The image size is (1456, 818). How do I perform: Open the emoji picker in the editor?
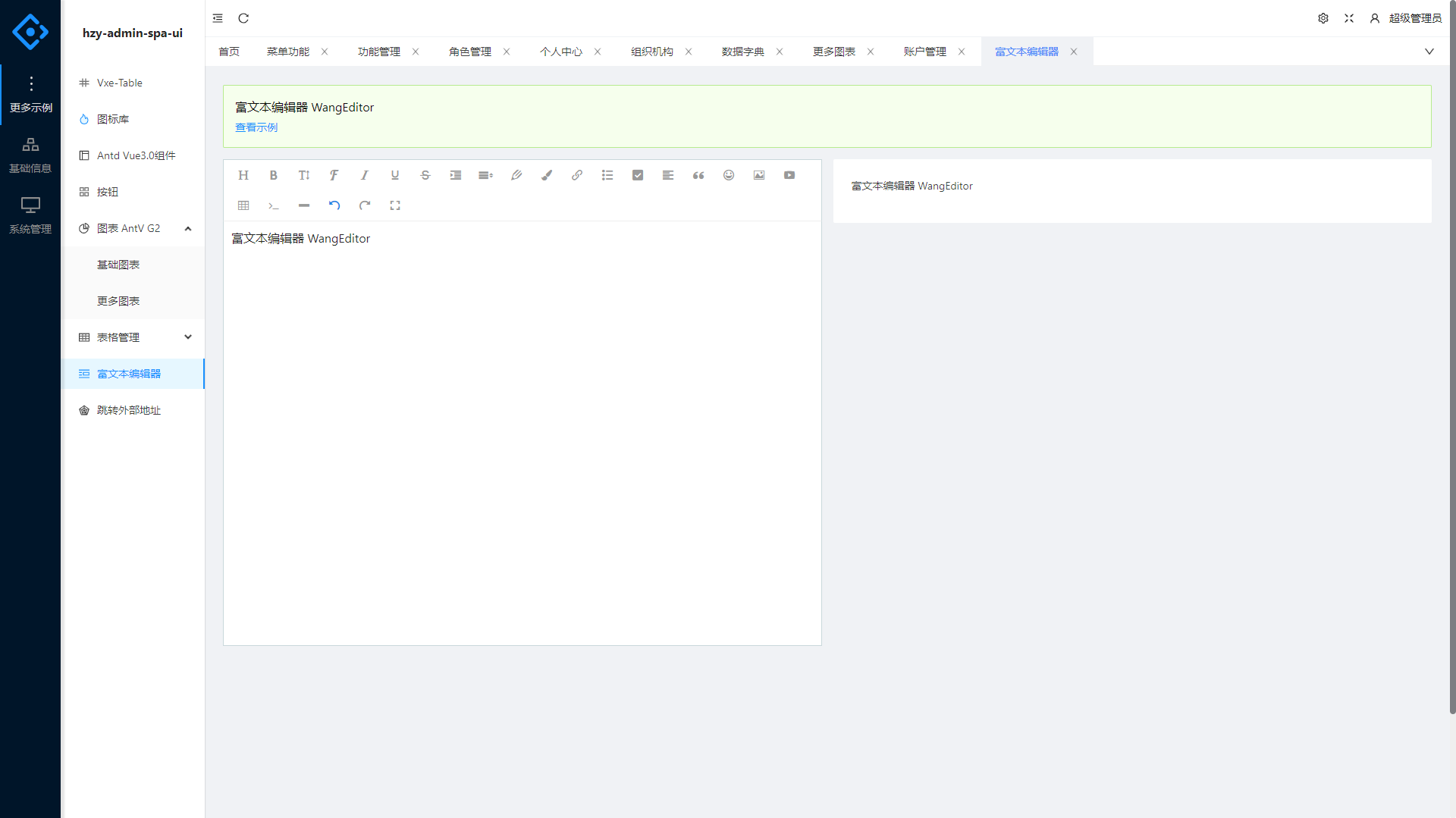point(729,175)
